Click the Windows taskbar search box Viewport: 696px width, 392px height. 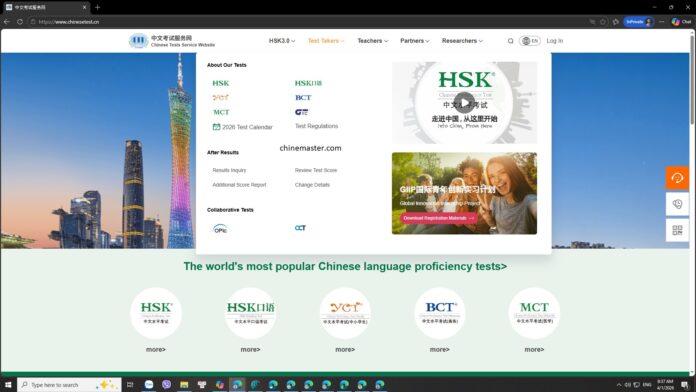[x=69, y=384]
